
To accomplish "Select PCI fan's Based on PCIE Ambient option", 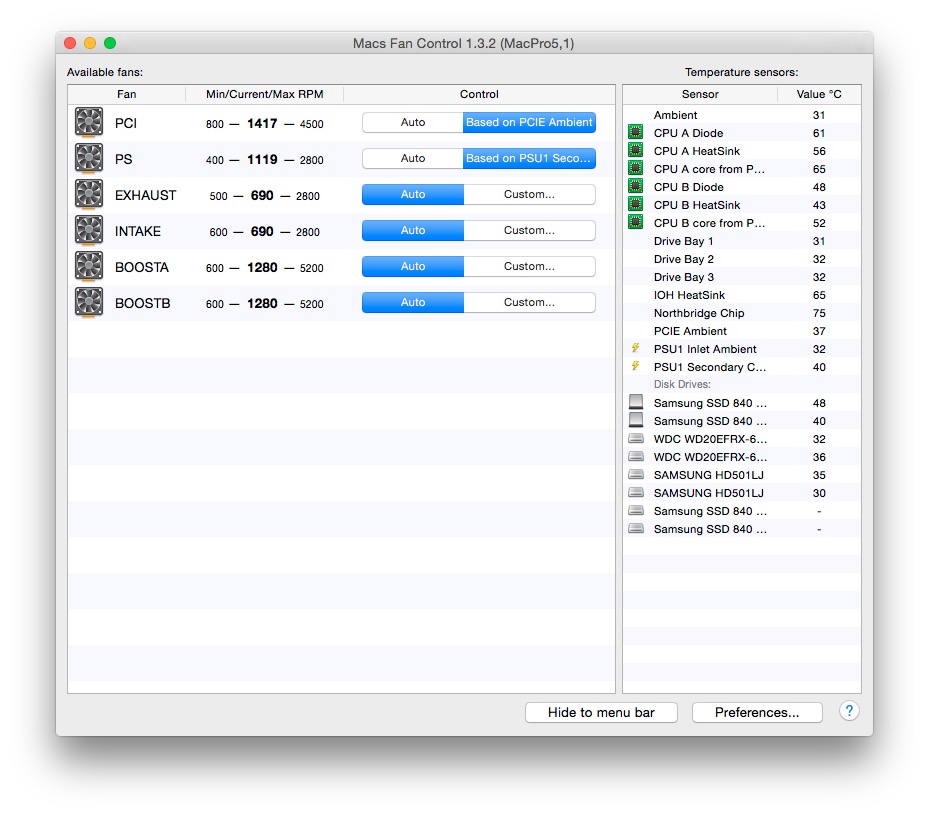I will 529,122.
